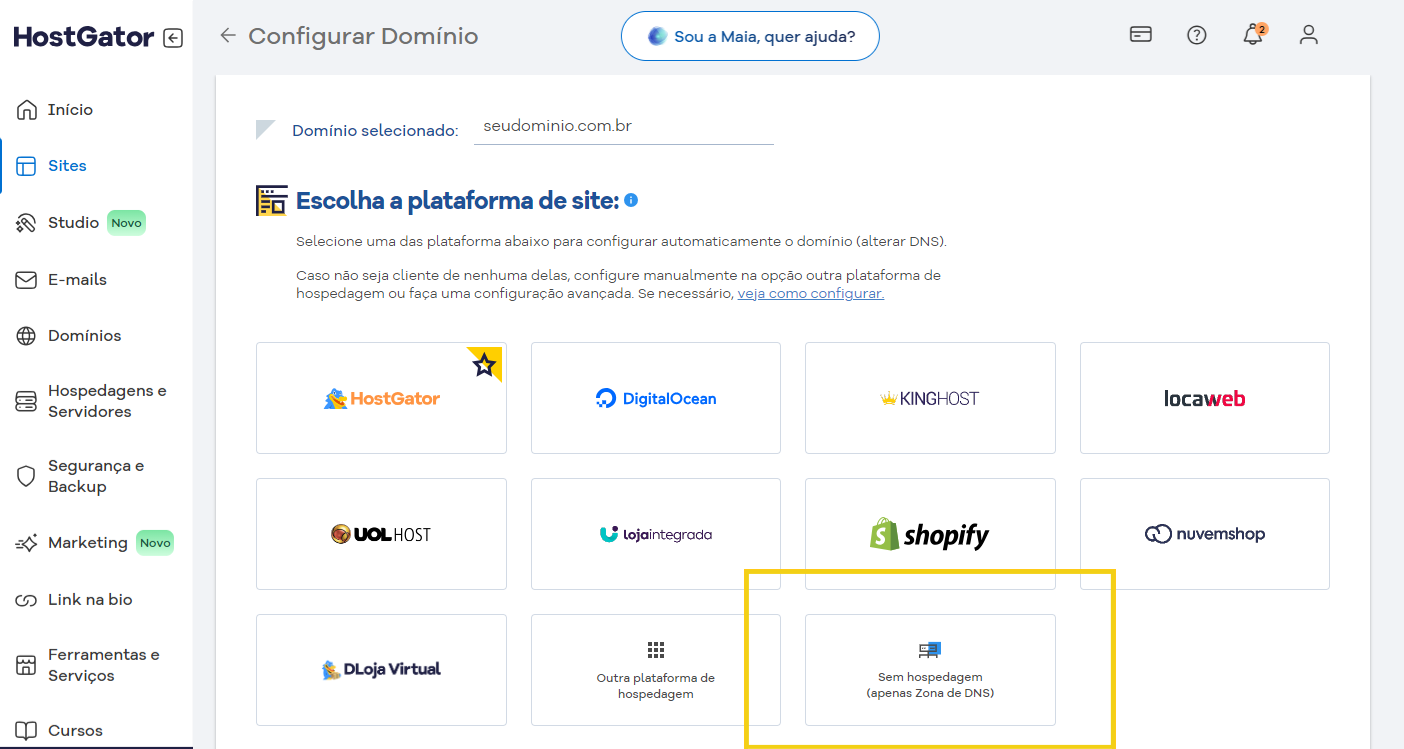This screenshot has height=749, width=1404.
Task: Select the Locaweb platform card
Action: 1205,398
